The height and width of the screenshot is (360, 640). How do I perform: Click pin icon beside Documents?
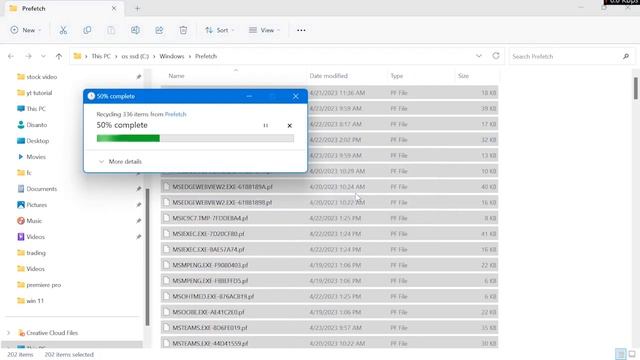click(139, 189)
